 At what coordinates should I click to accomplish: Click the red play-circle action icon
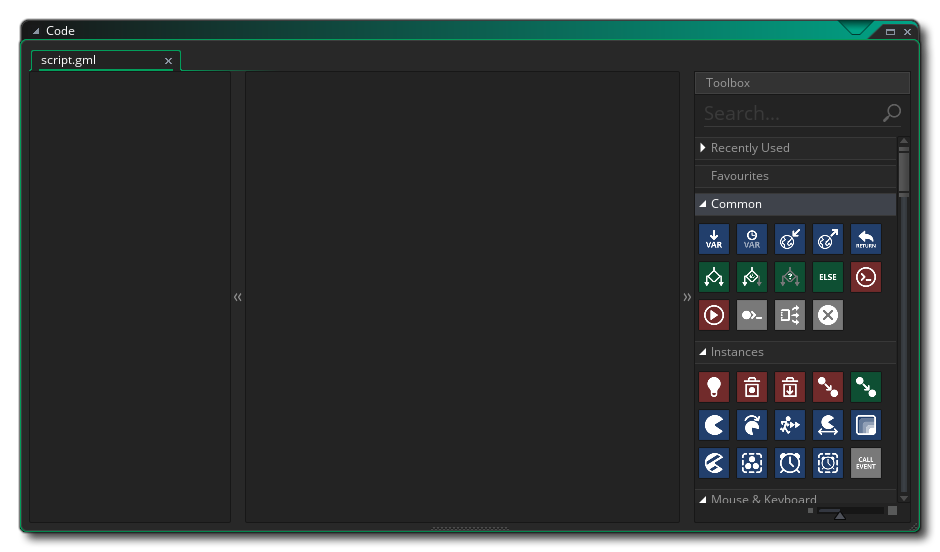(714, 315)
